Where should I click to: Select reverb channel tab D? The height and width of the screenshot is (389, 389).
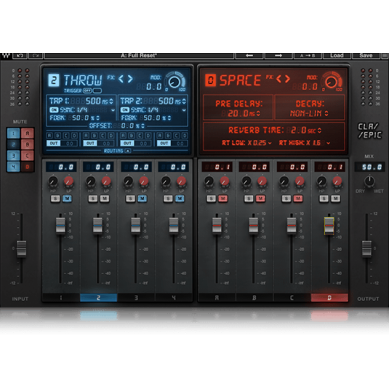(330, 298)
